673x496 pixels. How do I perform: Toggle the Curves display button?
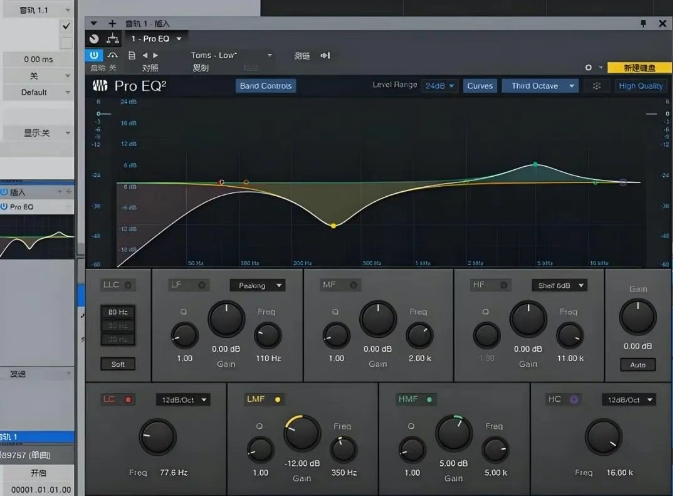[480, 86]
